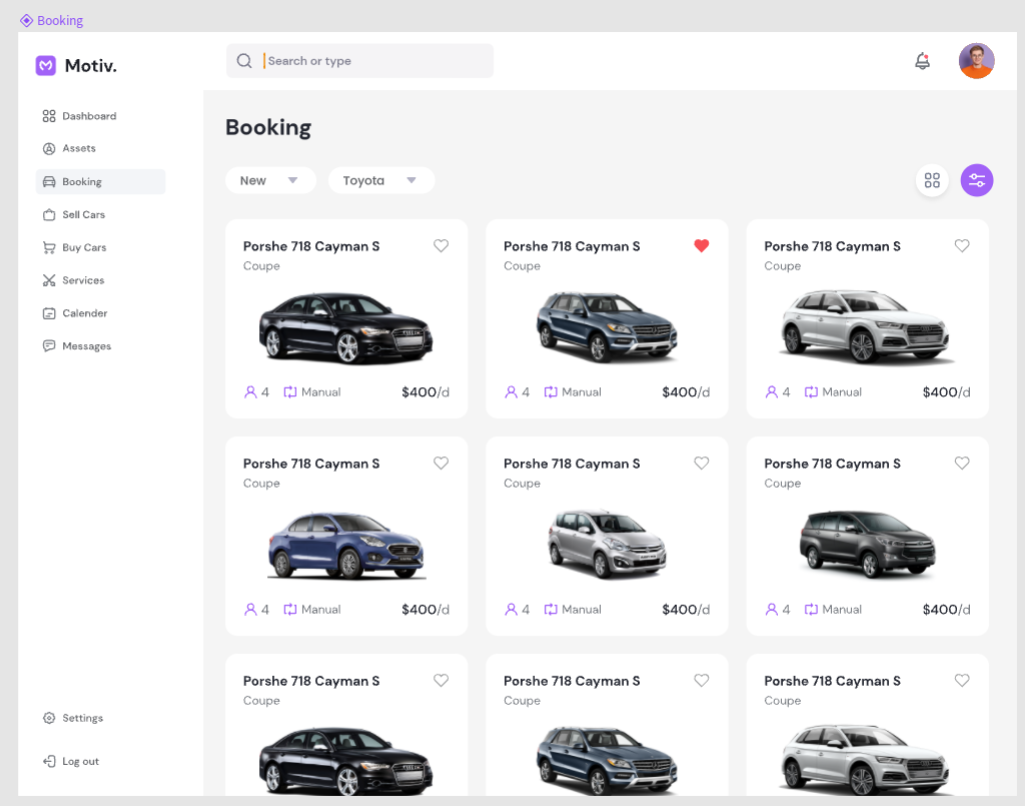Favorite the silver minivan card
The image size is (1025, 806).
click(701, 463)
